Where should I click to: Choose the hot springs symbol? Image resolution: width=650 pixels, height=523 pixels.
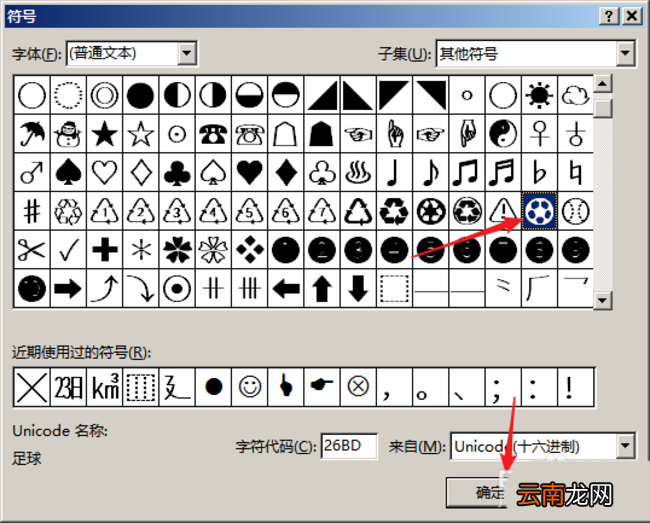pyautogui.click(x=358, y=172)
